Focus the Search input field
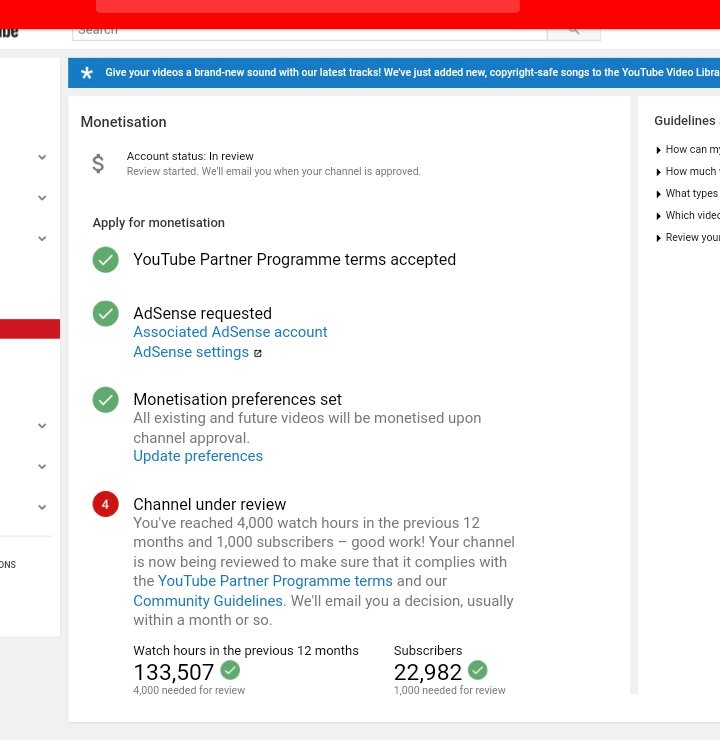The height and width of the screenshot is (740, 720). pyautogui.click(x=310, y=32)
